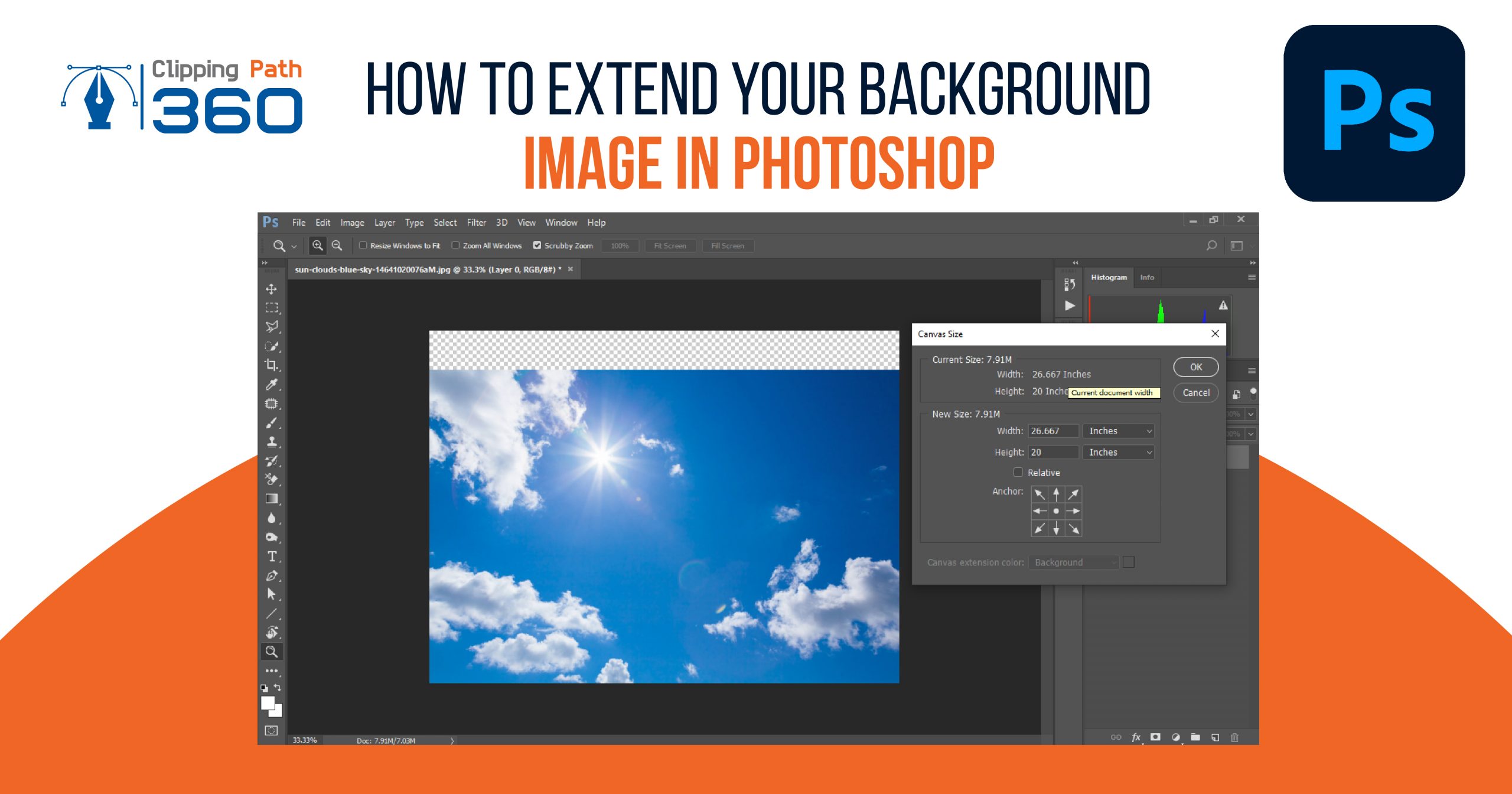Select the Horizontal Type tool
Image resolution: width=1512 pixels, height=794 pixels.
point(271,557)
